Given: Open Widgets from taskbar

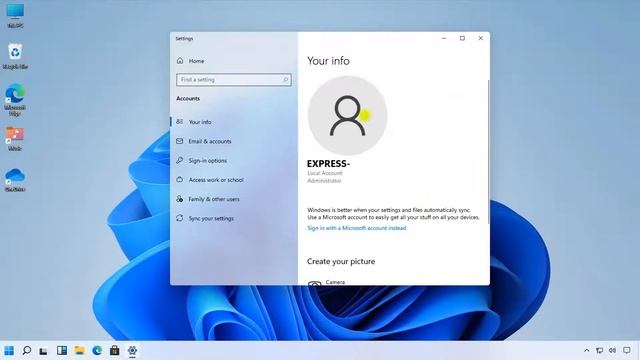Looking at the screenshot, I should 62,350.
